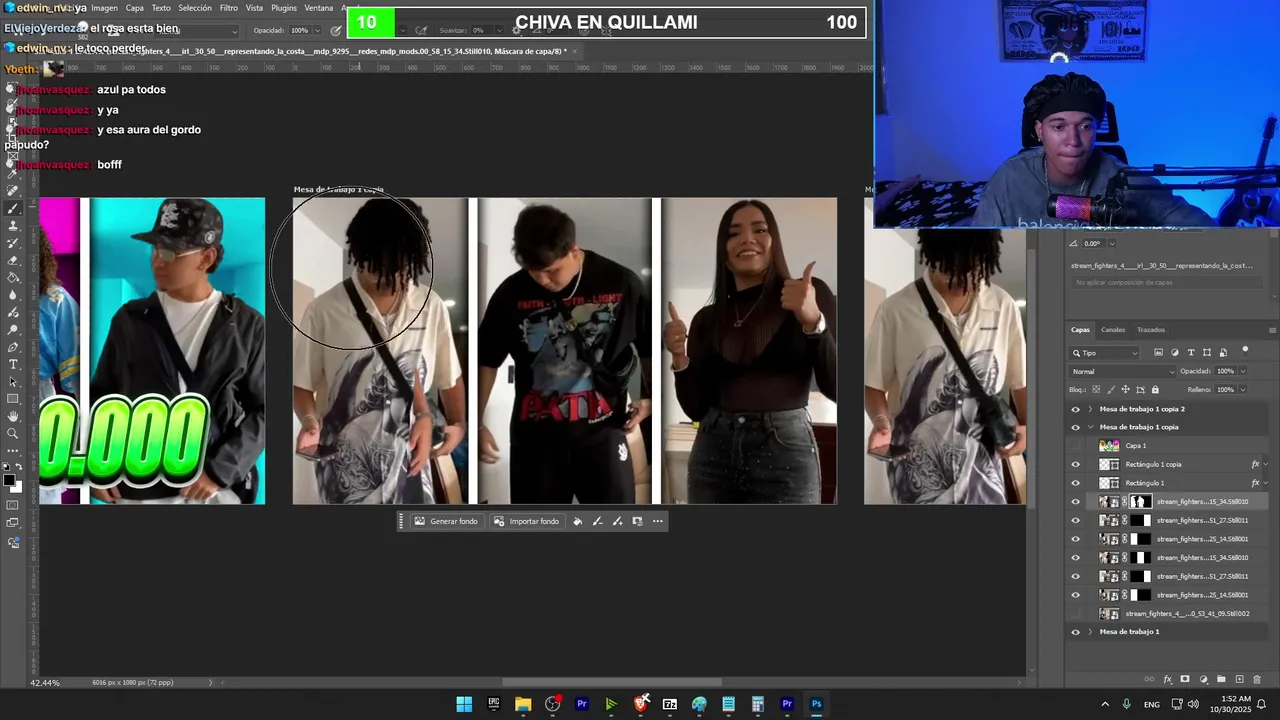
Task: Click the Add layer style fx icon at panel bottom
Action: pyautogui.click(x=1167, y=679)
